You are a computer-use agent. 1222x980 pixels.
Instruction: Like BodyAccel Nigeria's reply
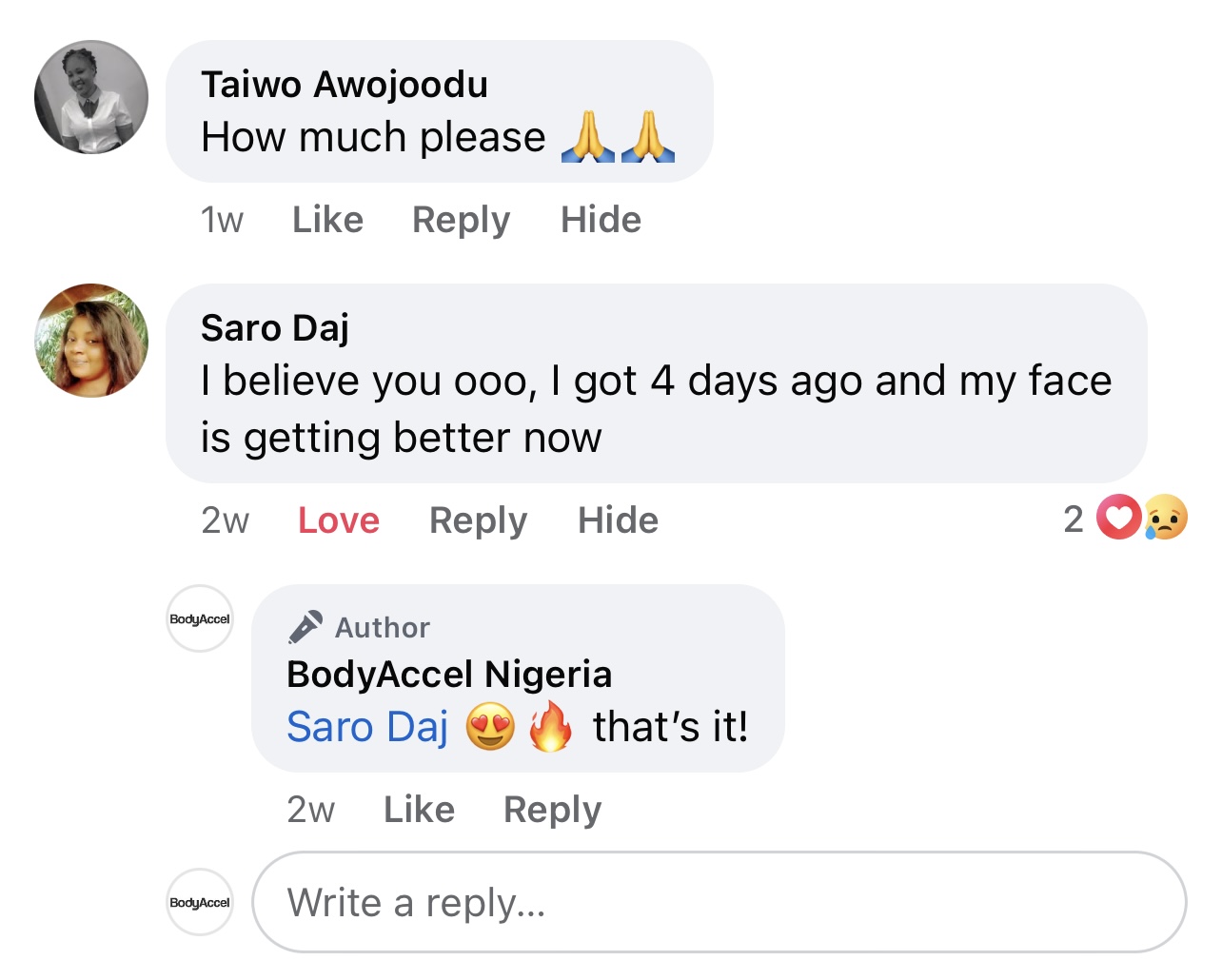(419, 810)
